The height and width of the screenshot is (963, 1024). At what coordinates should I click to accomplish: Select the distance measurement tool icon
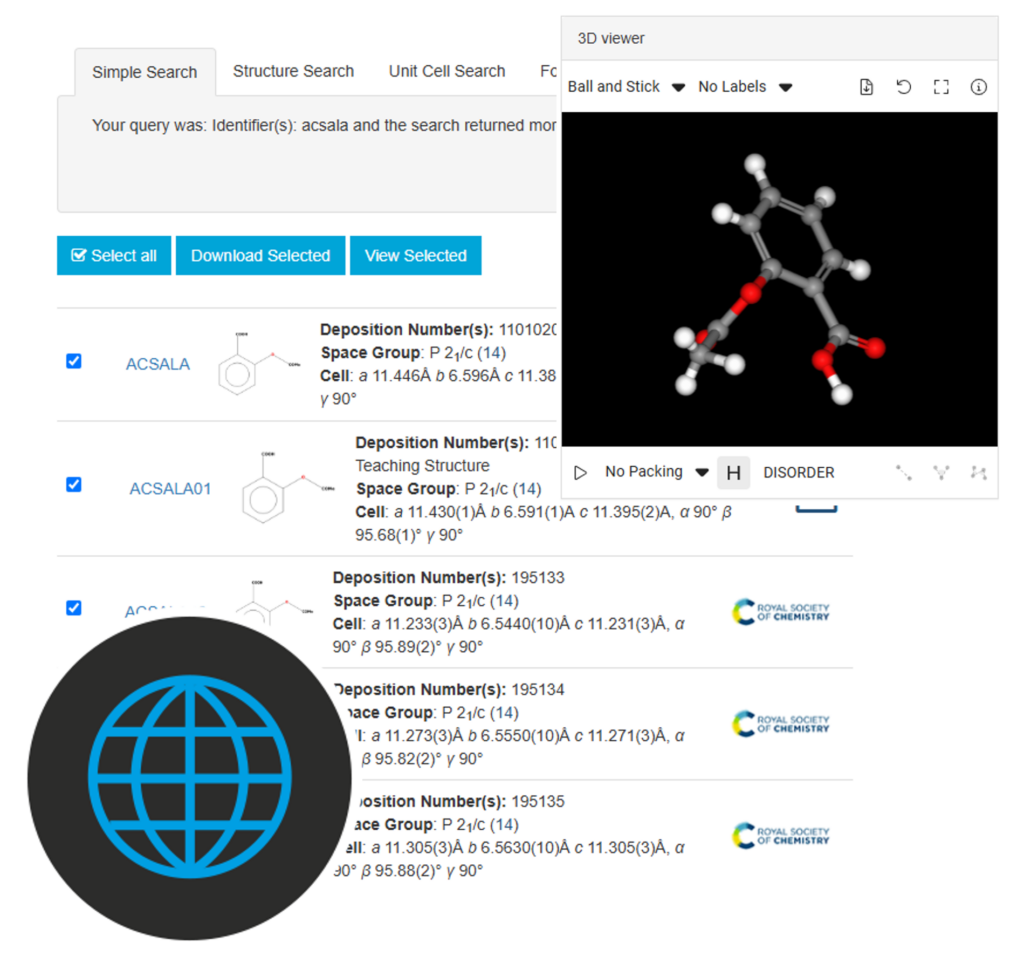tap(903, 473)
